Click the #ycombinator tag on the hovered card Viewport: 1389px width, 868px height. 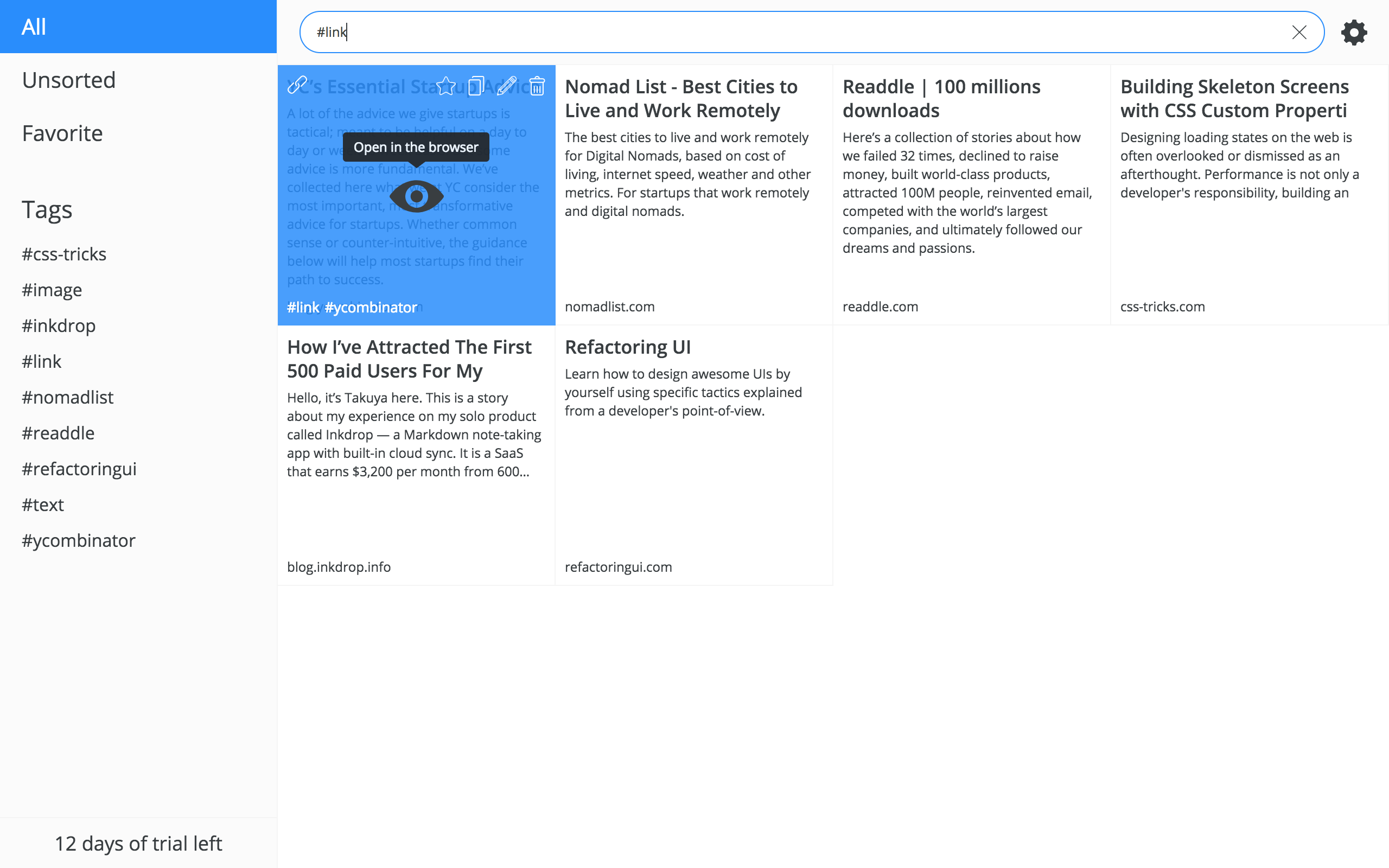pyautogui.click(x=371, y=307)
